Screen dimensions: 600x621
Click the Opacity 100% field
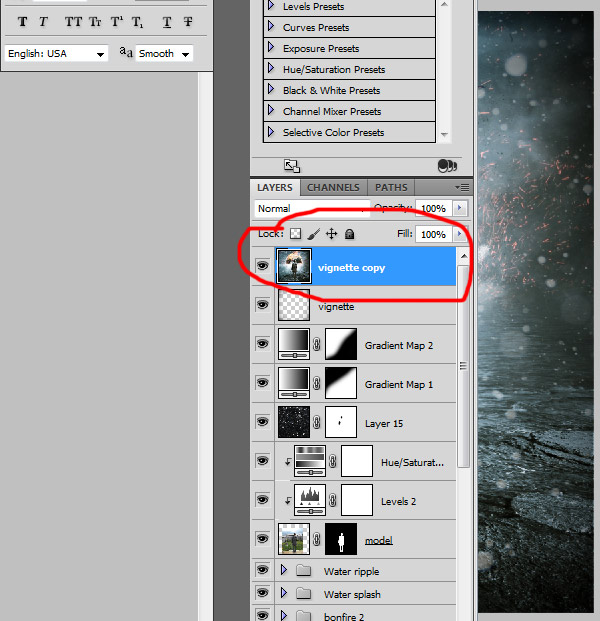coord(434,208)
